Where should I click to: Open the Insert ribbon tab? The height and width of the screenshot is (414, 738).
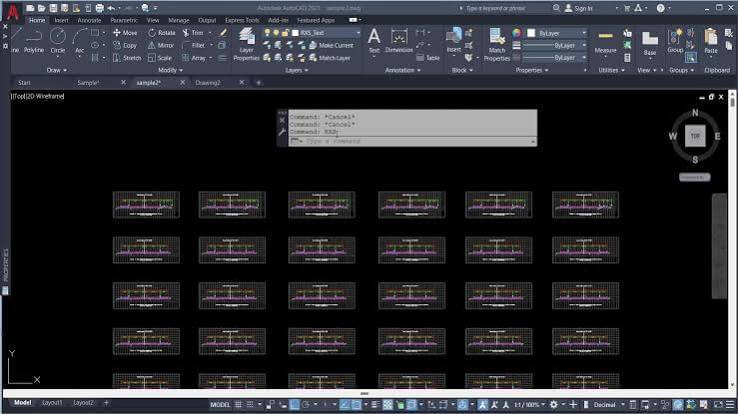click(x=61, y=20)
